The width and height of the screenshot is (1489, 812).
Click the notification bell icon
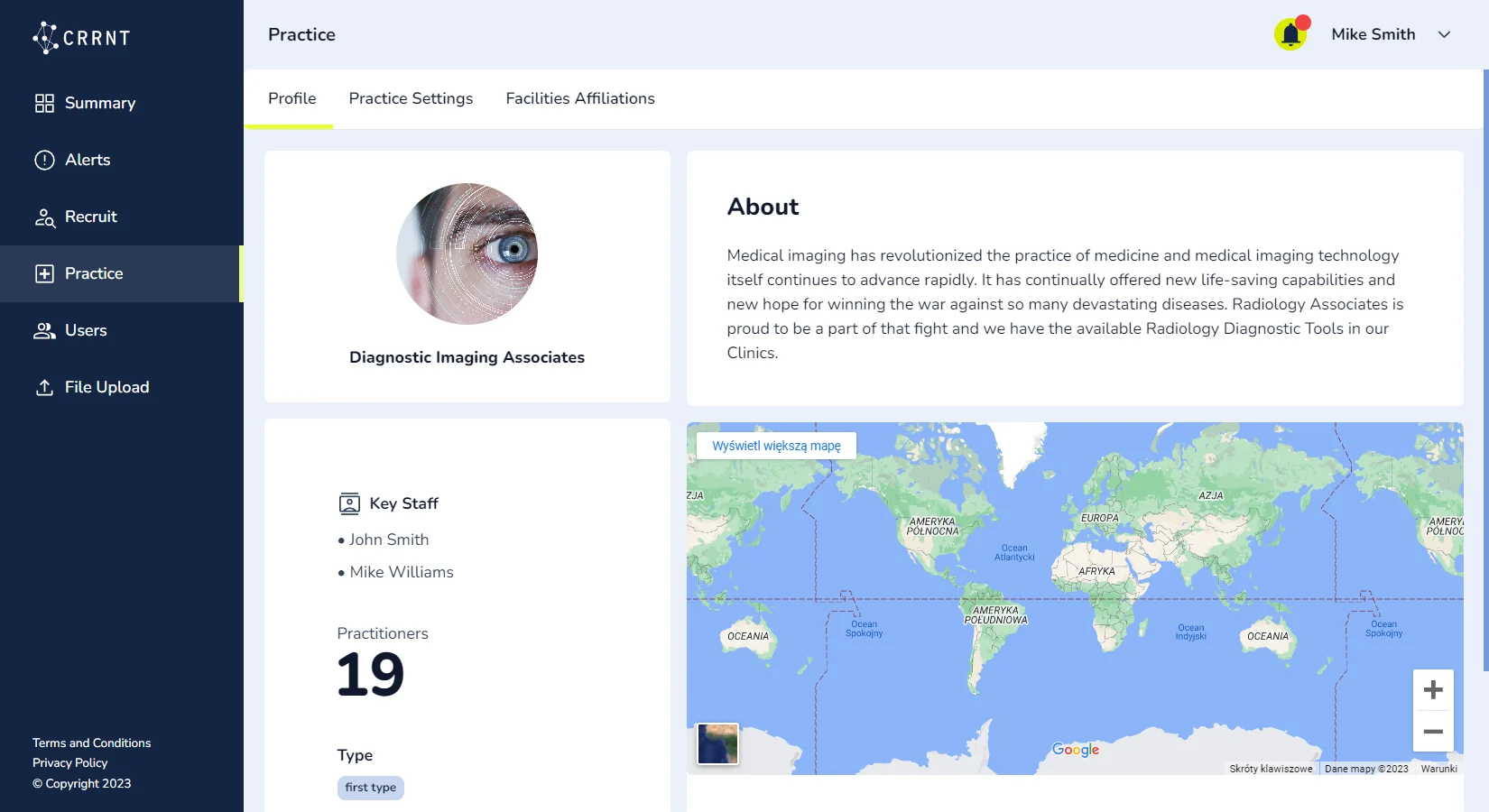point(1290,34)
